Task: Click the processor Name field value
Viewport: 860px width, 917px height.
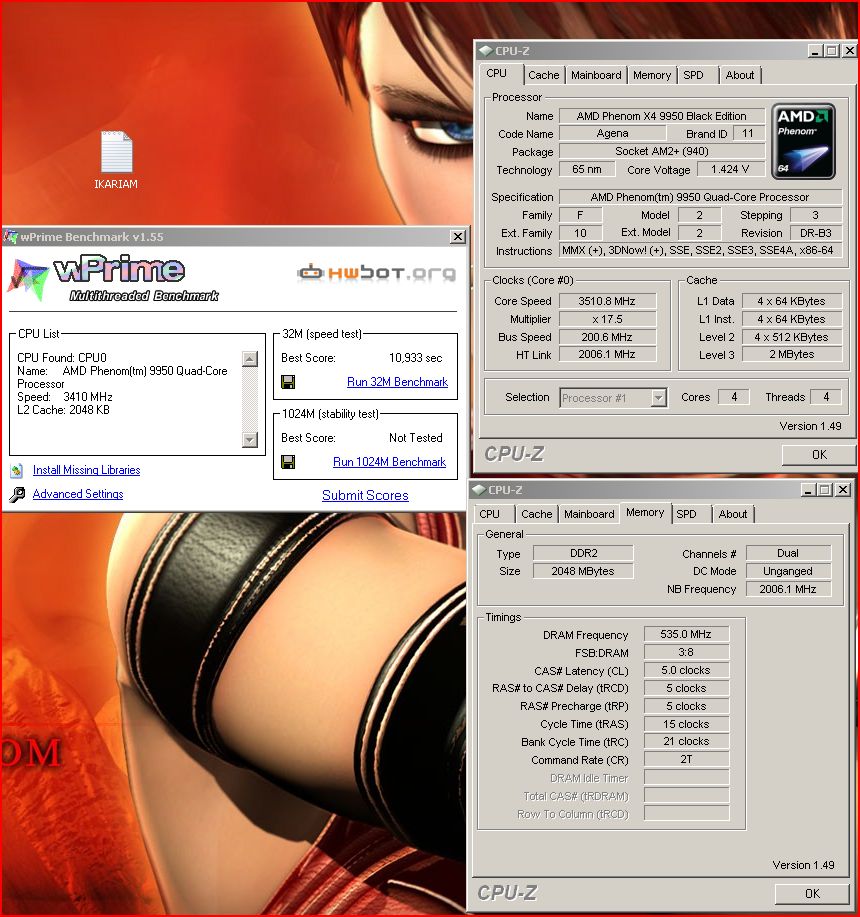Action: click(662, 116)
